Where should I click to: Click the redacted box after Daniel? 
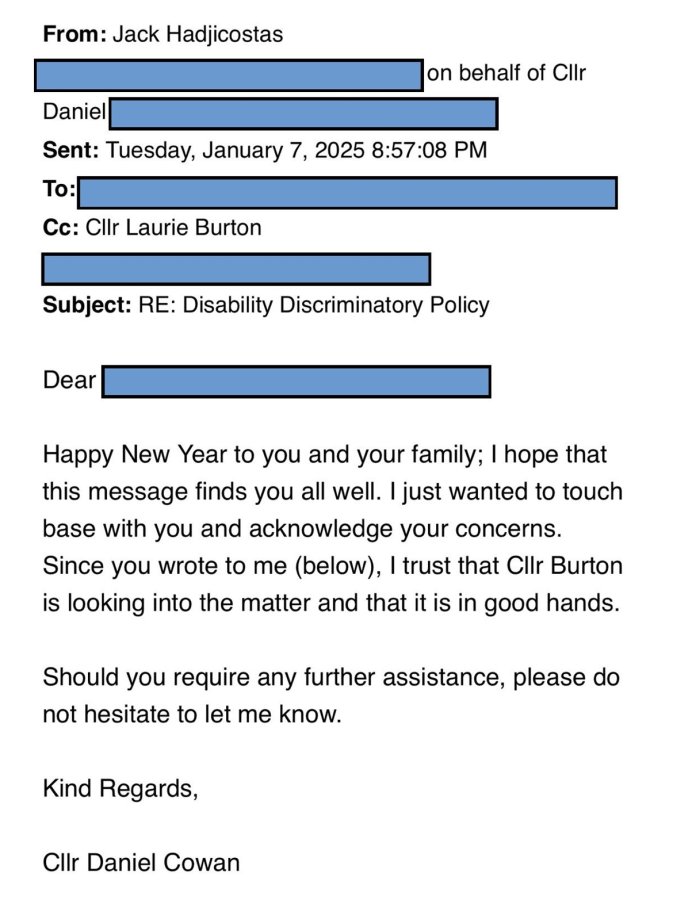[304, 113]
